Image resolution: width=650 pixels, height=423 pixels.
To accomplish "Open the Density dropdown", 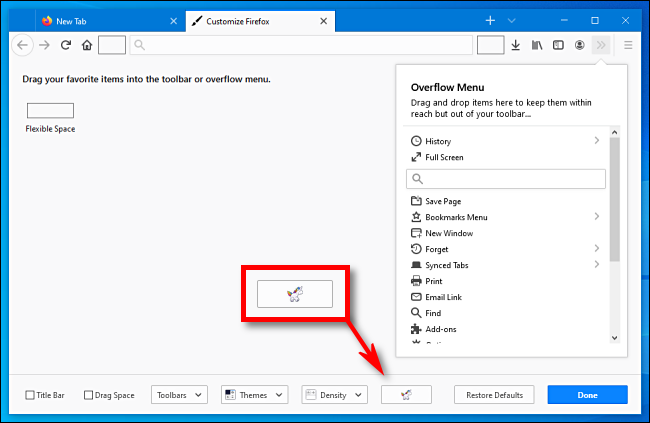I will pyautogui.click(x=335, y=395).
